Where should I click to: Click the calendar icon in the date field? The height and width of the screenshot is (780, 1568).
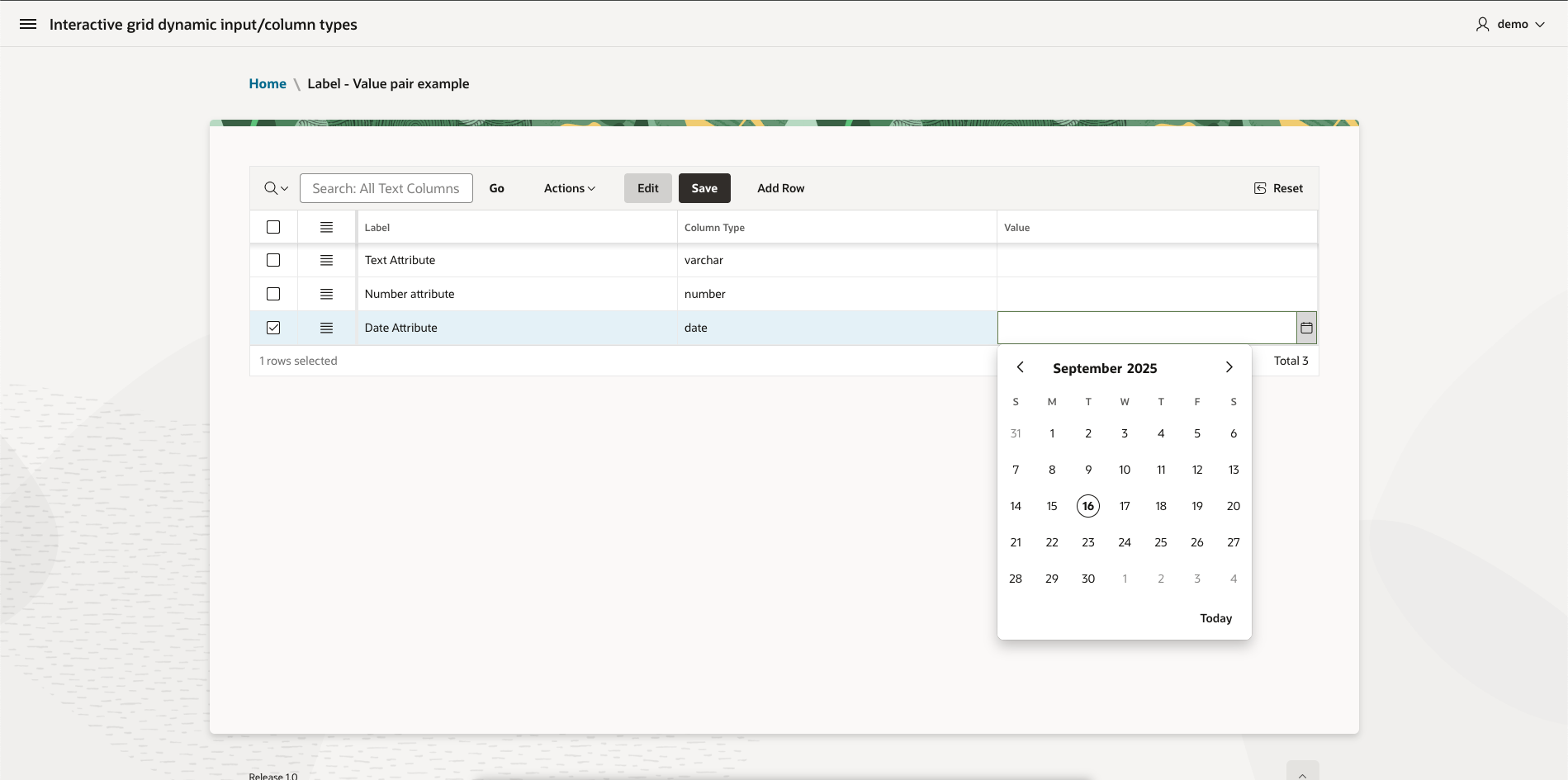point(1306,328)
